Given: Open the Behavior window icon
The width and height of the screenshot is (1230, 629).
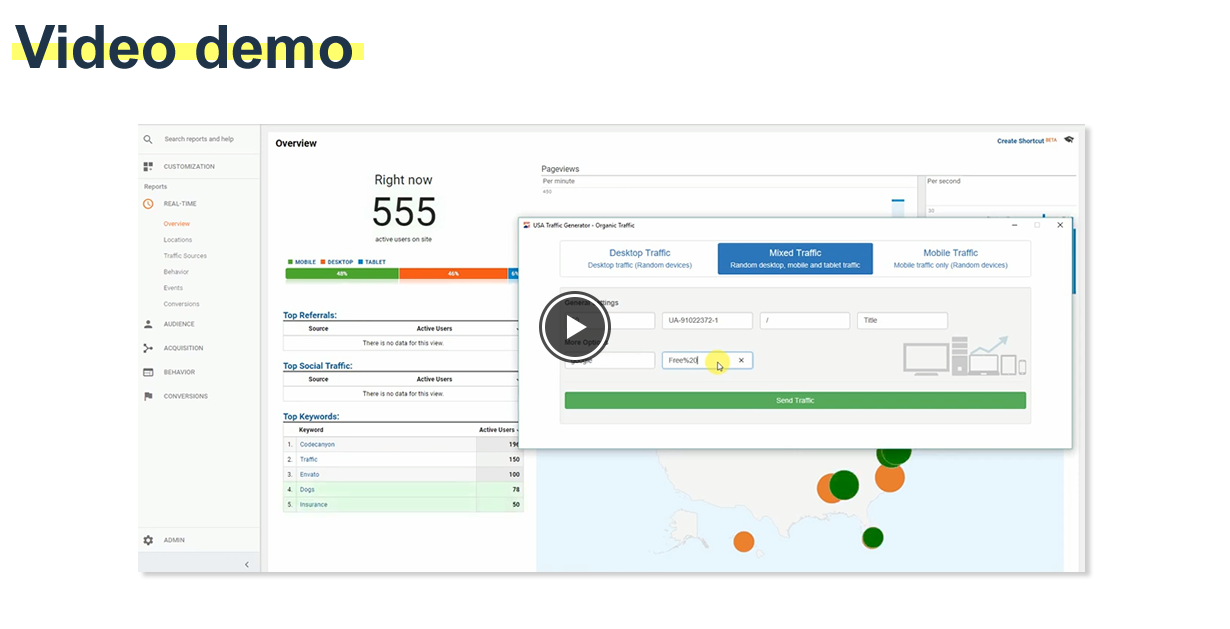Looking at the screenshot, I should [x=148, y=372].
